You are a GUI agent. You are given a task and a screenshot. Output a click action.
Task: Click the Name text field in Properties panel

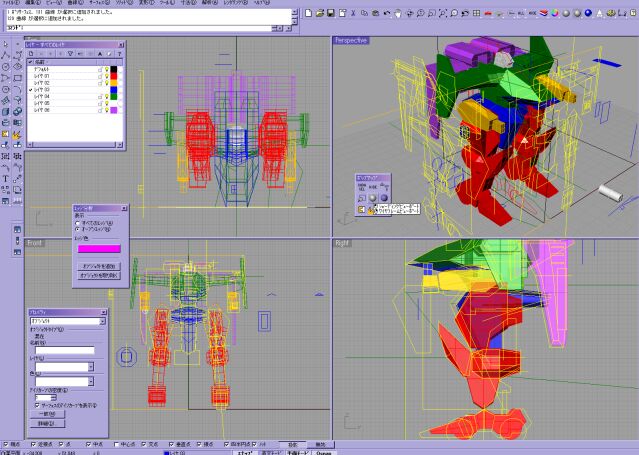click(x=65, y=350)
